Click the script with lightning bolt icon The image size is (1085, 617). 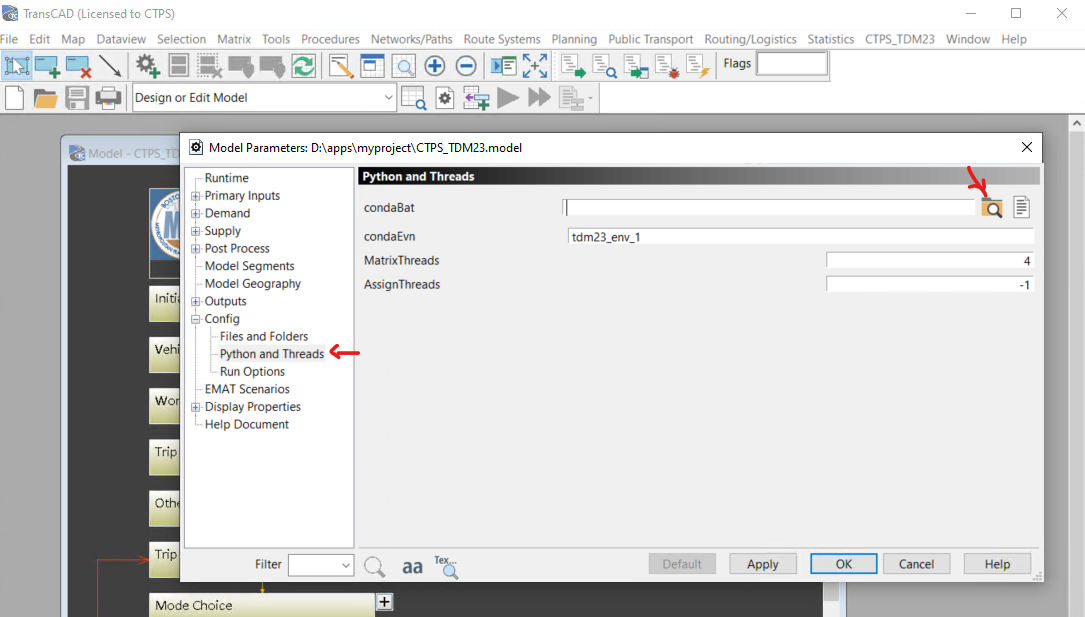[x=698, y=66]
